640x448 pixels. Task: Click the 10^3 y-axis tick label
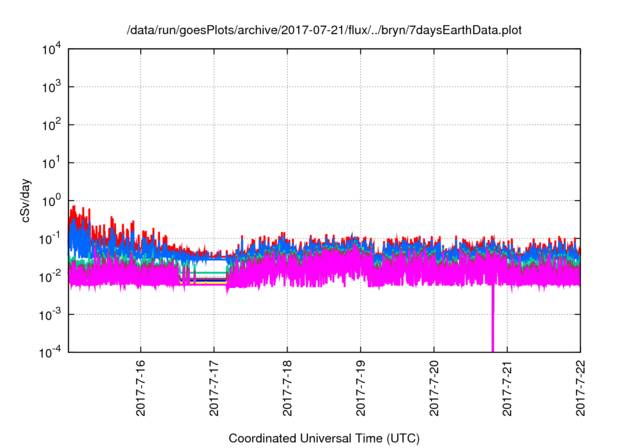(52, 87)
